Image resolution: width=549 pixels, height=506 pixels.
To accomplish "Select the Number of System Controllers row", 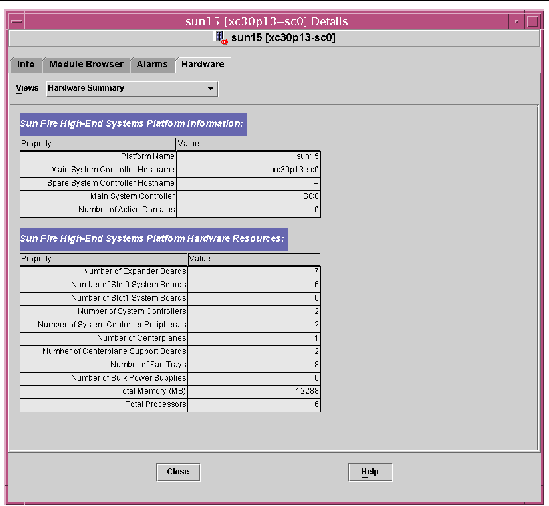I will tap(170, 311).
